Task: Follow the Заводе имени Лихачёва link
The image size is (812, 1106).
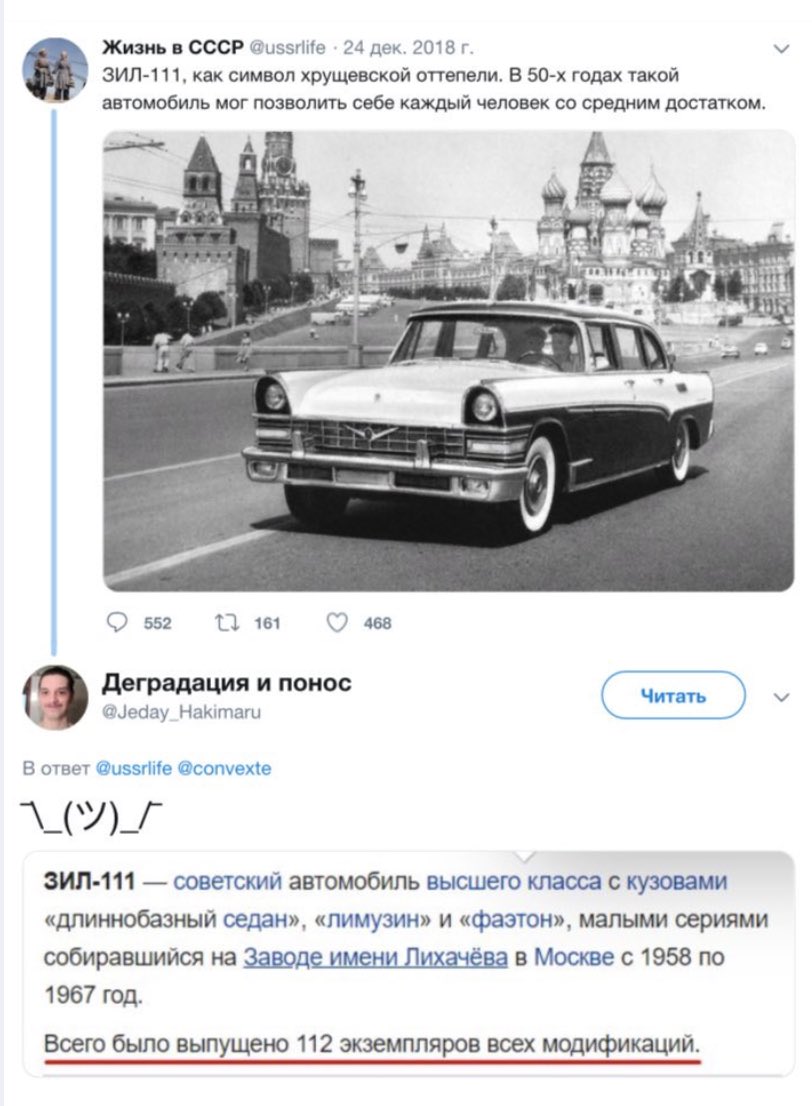Action: point(372,956)
